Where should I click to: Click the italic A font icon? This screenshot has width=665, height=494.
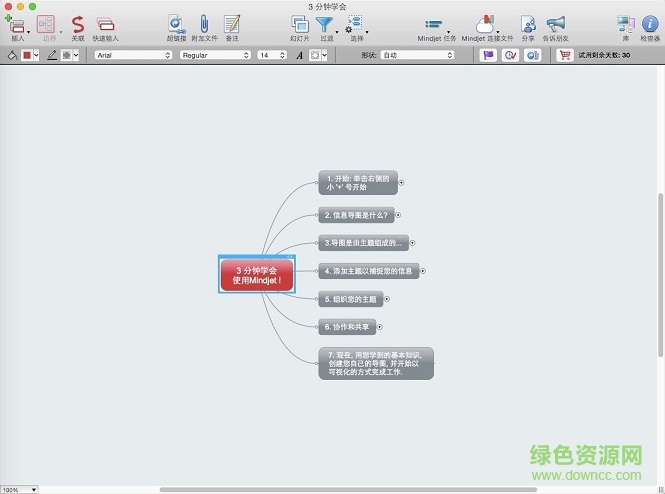[299, 55]
